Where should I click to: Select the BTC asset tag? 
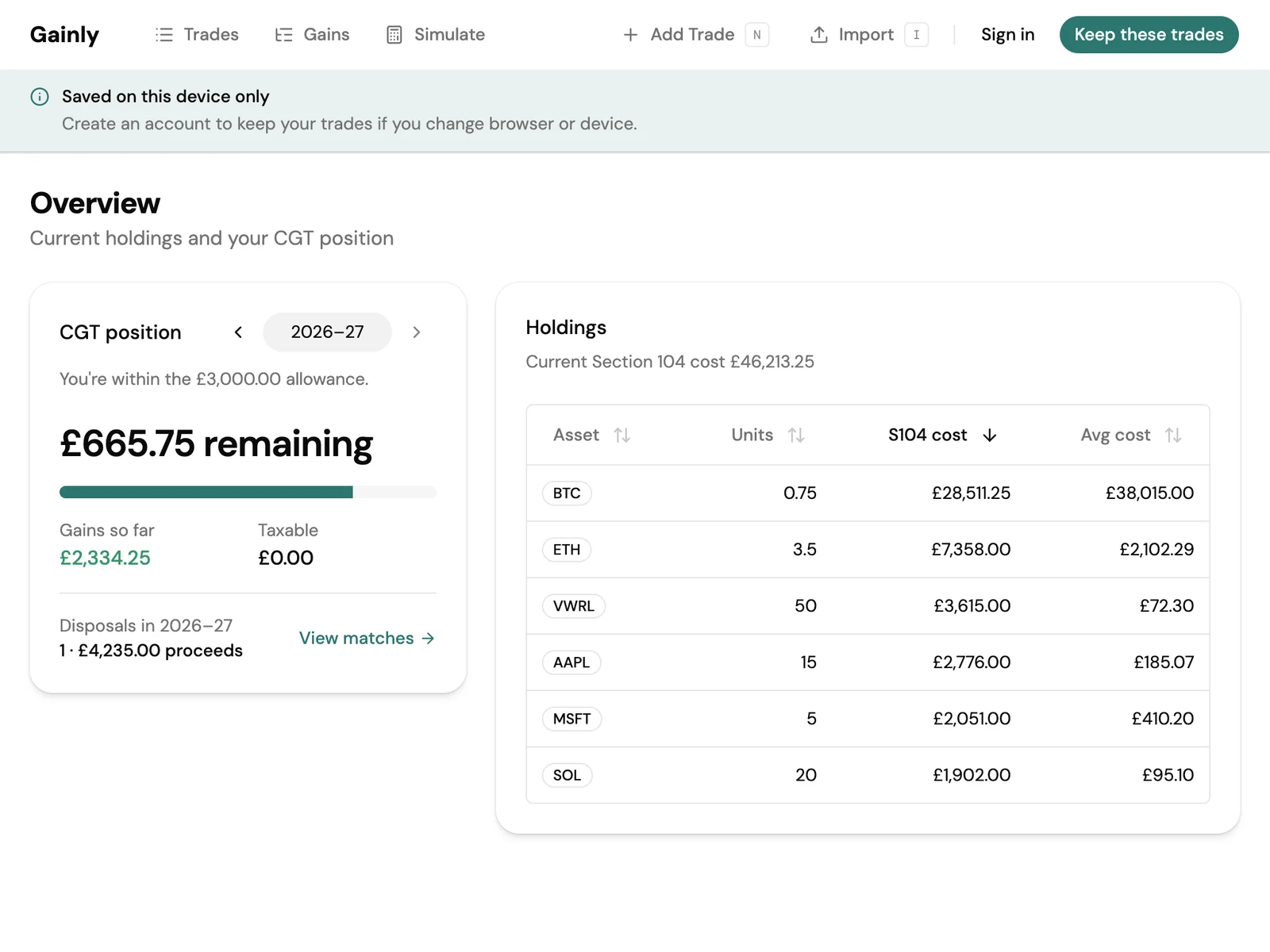(567, 493)
